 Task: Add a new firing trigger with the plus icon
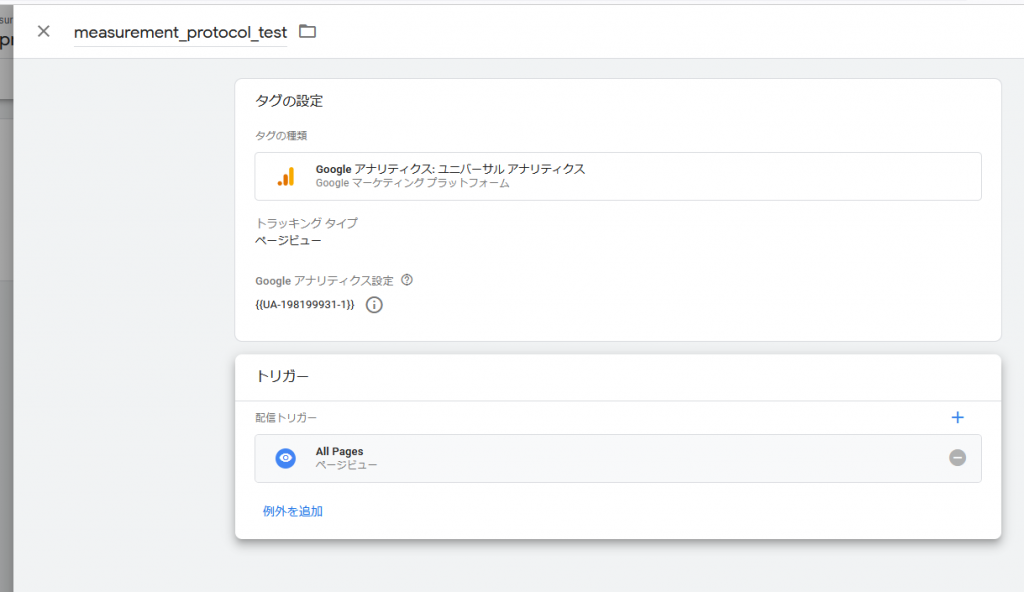[957, 418]
